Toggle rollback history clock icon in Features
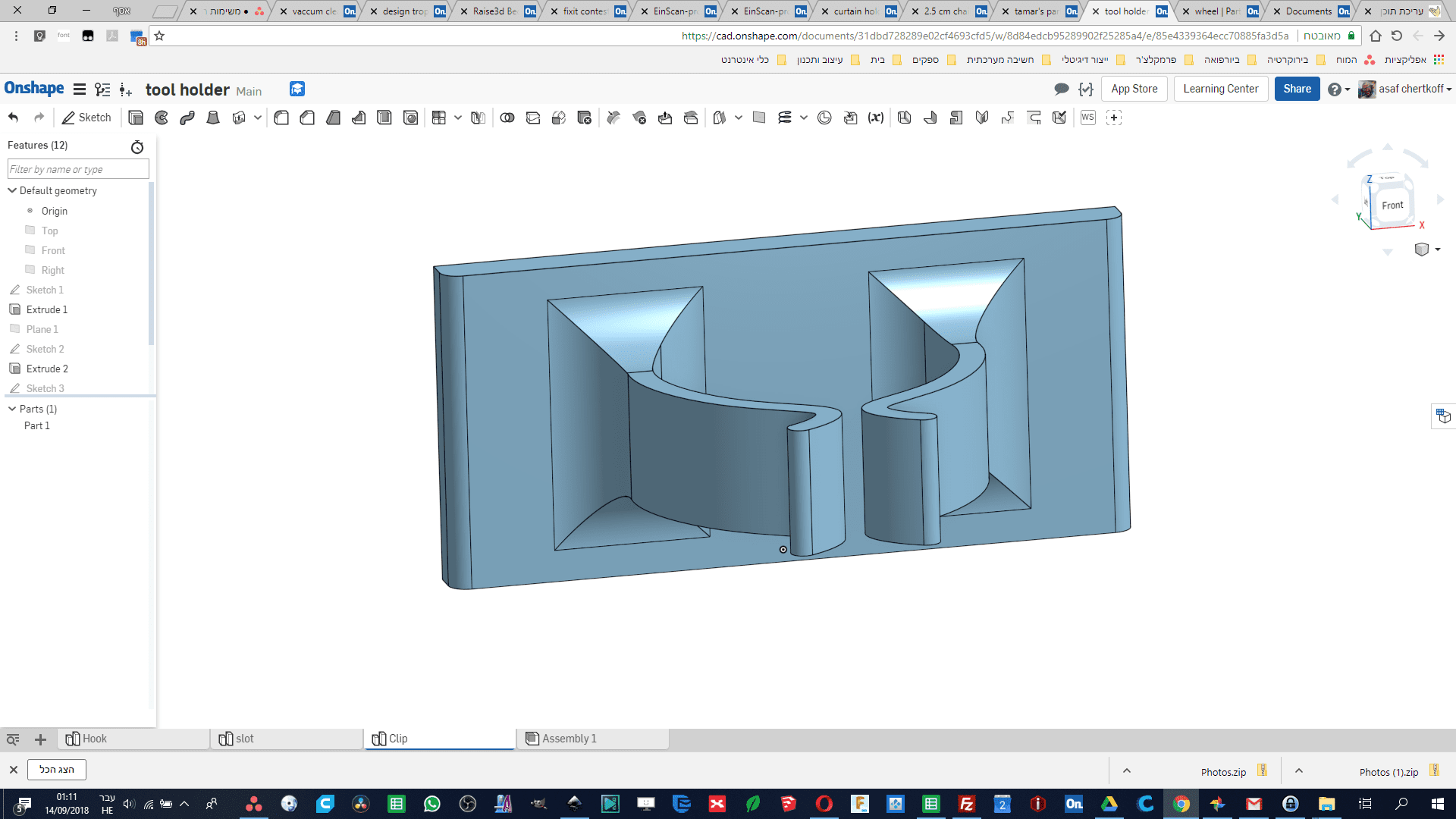The width and height of the screenshot is (1456, 819). click(x=137, y=146)
